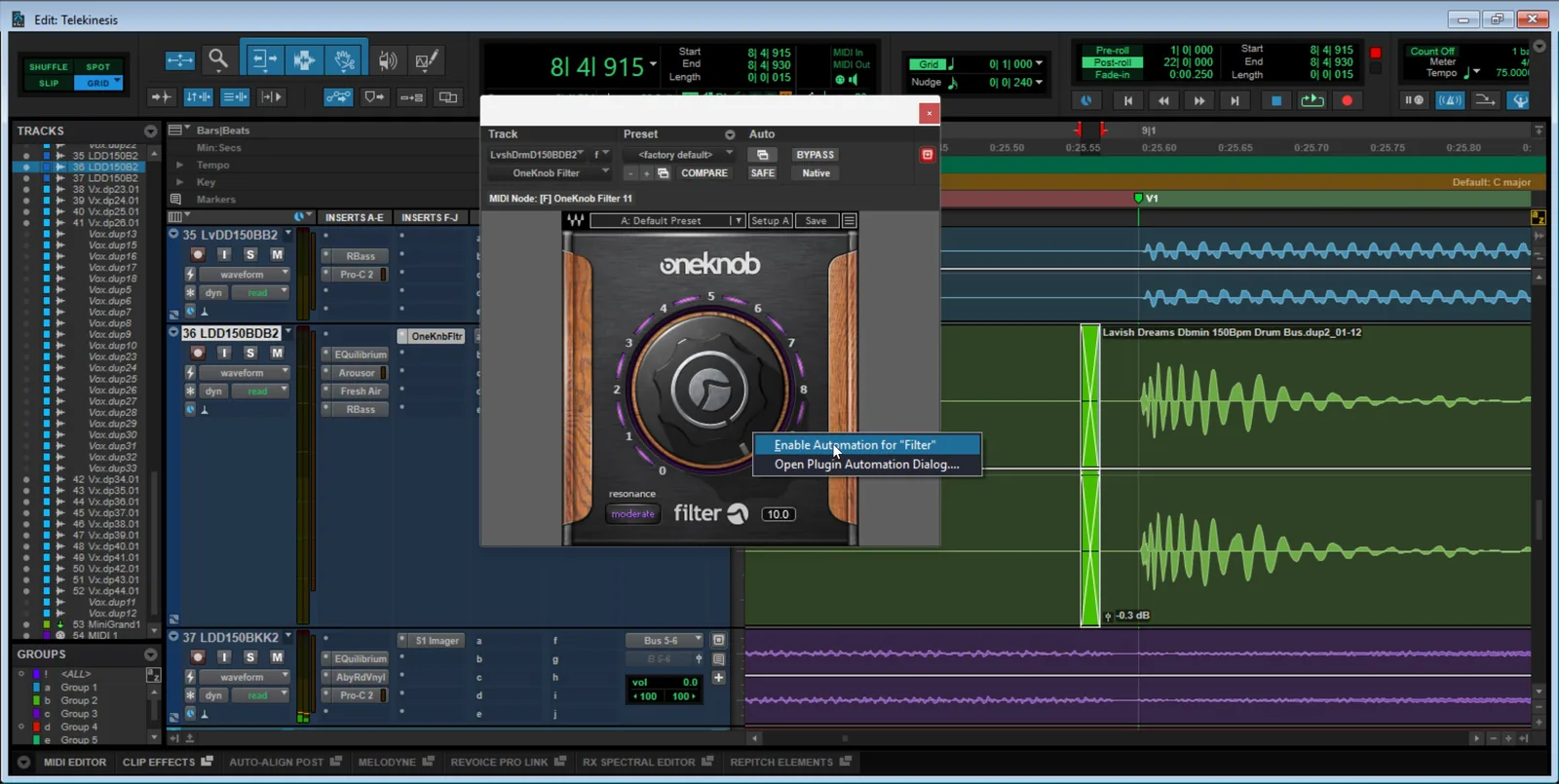Select the Scrubber speaker tool
Image resolution: width=1559 pixels, height=784 pixels.
(388, 60)
